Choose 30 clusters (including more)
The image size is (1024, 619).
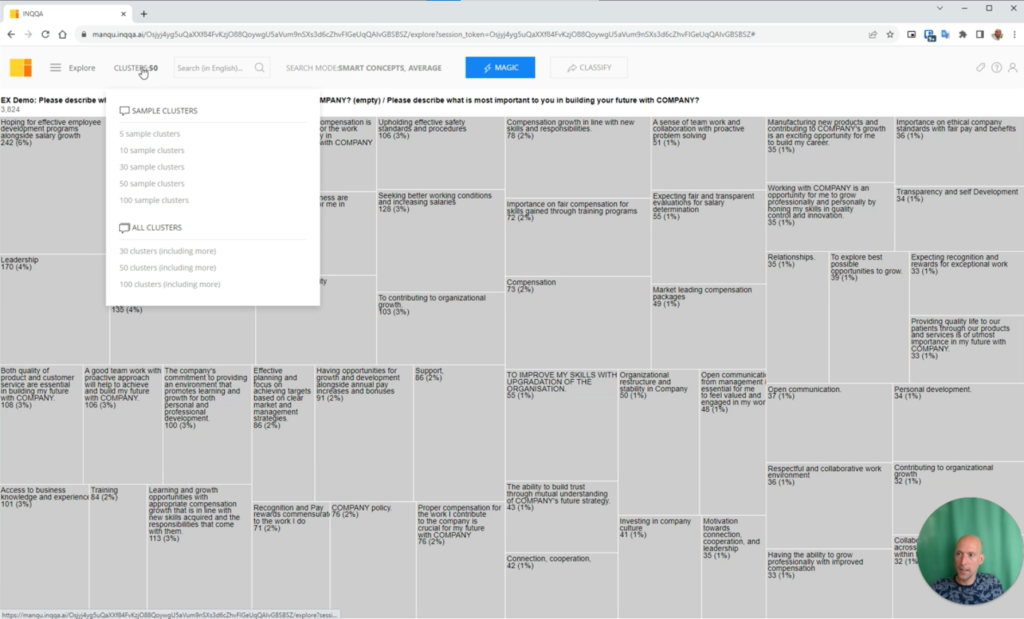(167, 251)
